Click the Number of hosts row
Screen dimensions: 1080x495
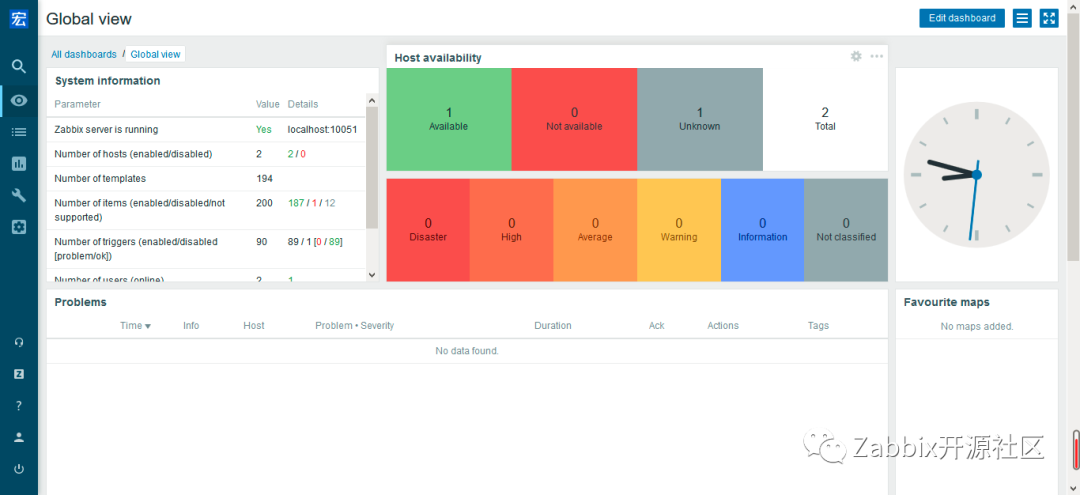(x=206, y=154)
